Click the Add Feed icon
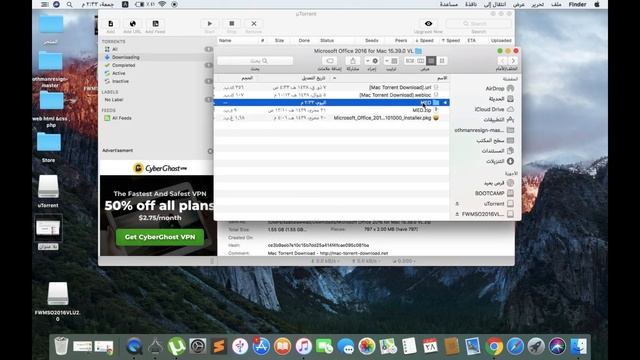The width and height of the screenshot is (640, 360). (x=156, y=24)
